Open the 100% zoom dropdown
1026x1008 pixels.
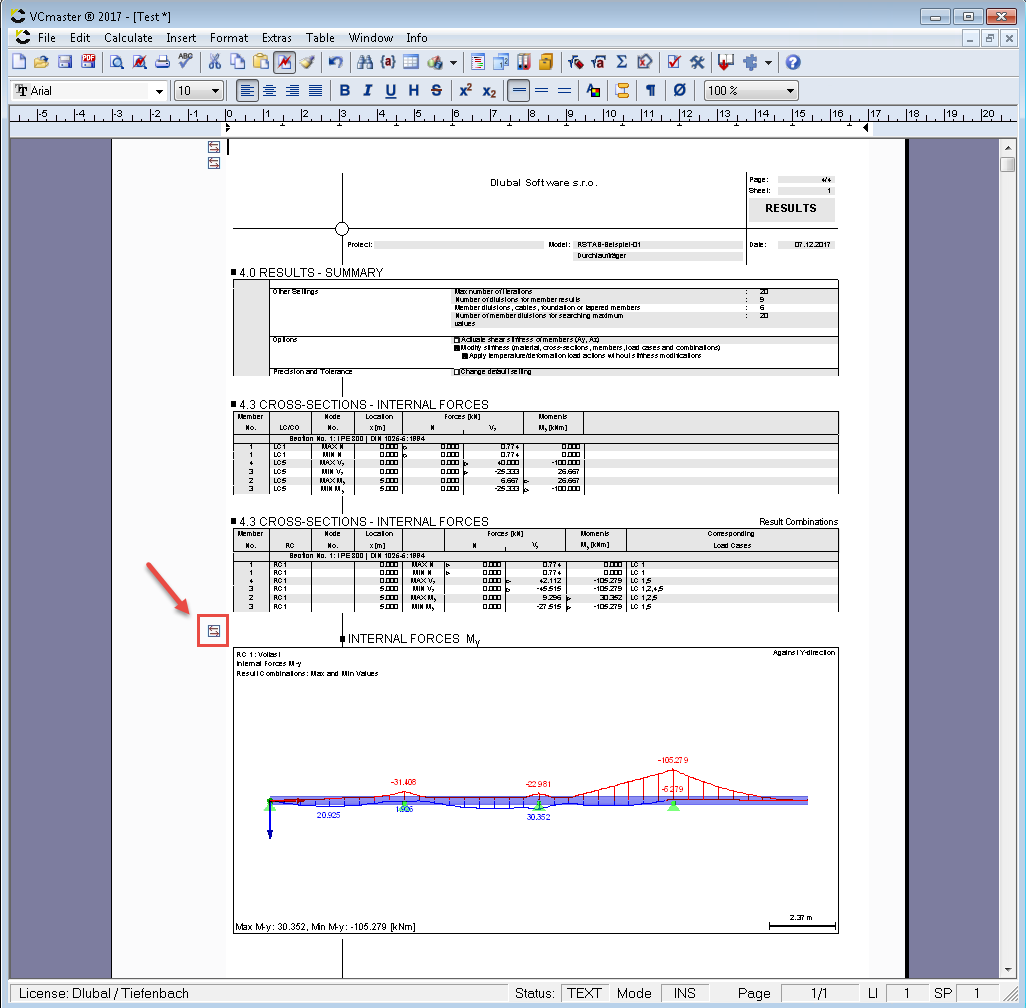click(748, 90)
